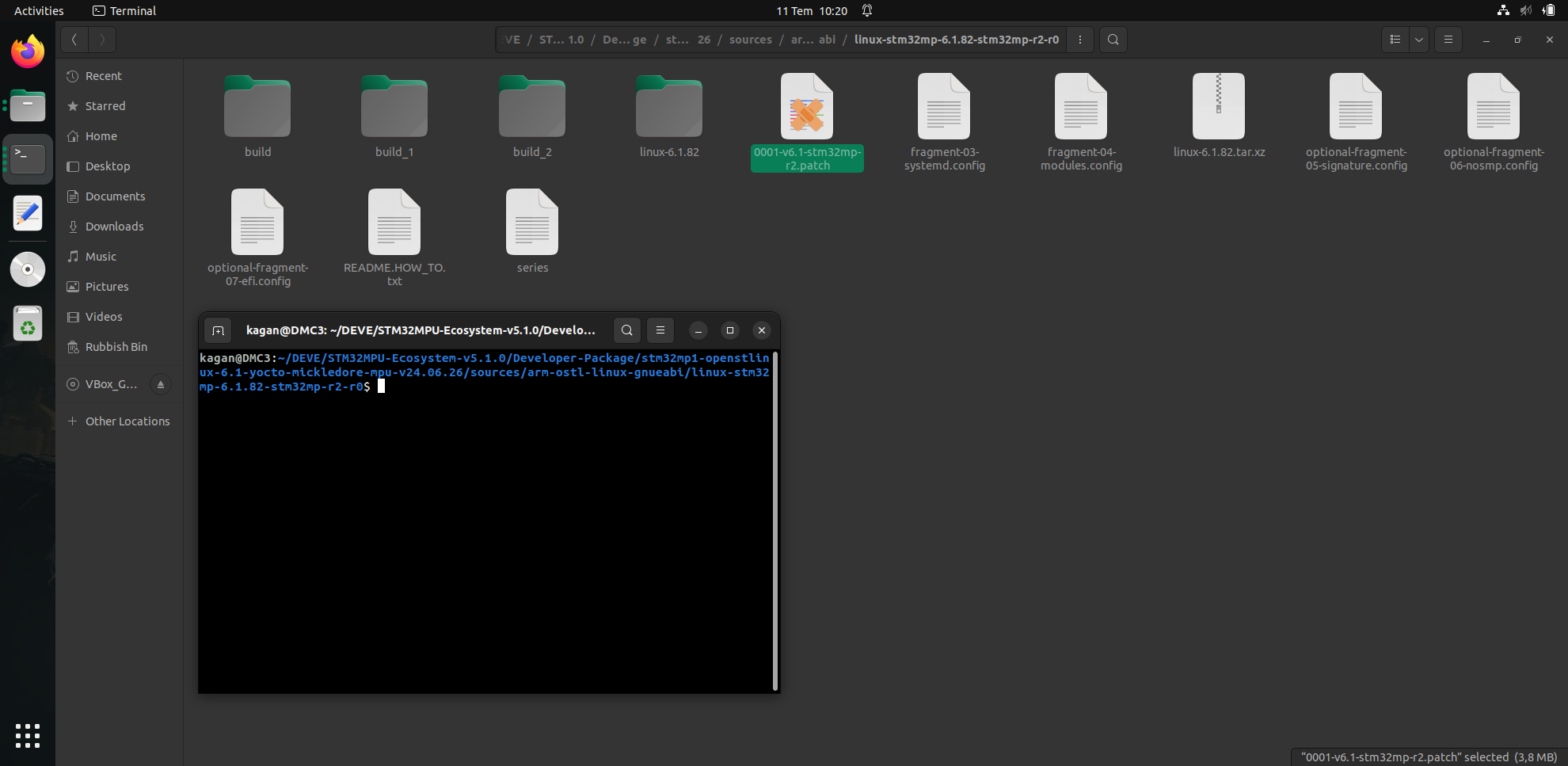Open the Terminal's hamburger menu
This screenshot has width=1568, height=766.
(660, 330)
